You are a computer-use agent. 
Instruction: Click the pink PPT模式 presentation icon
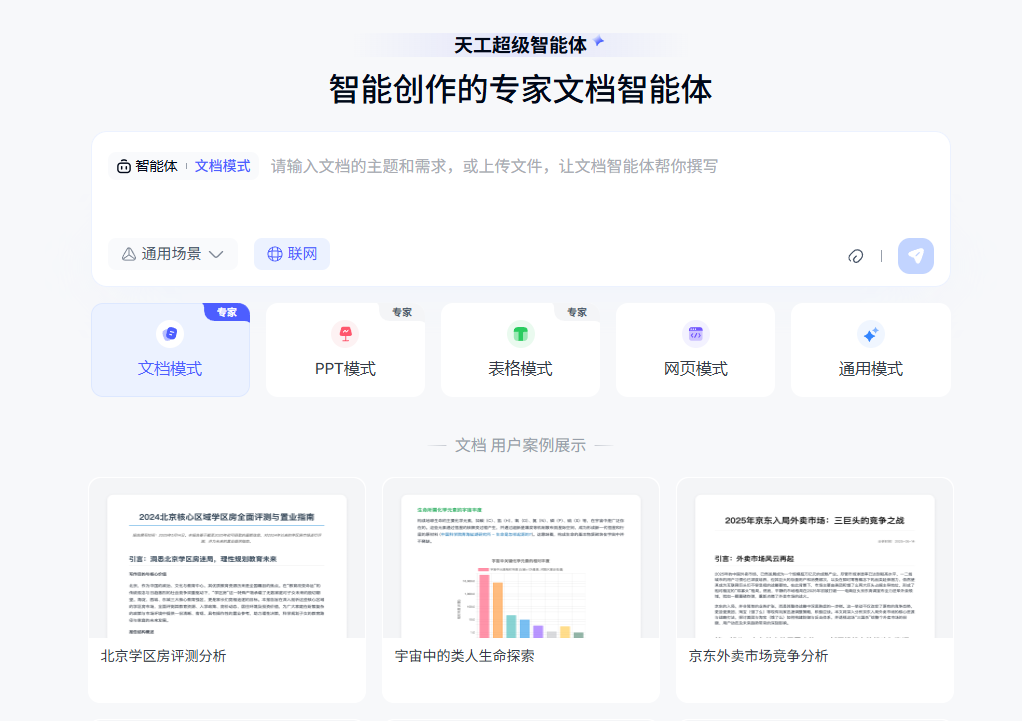coord(345,331)
